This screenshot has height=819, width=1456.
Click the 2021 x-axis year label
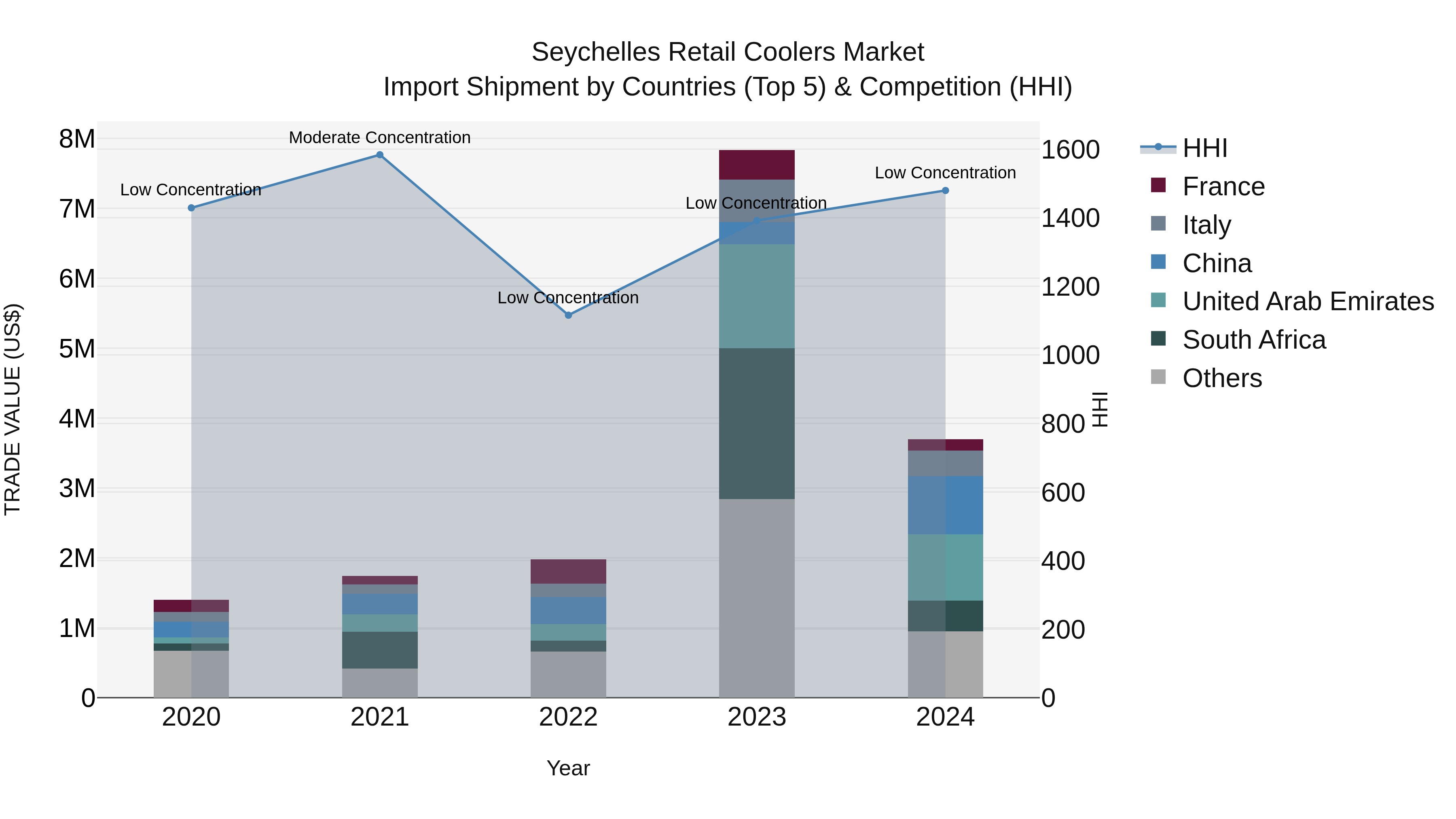[x=380, y=717]
